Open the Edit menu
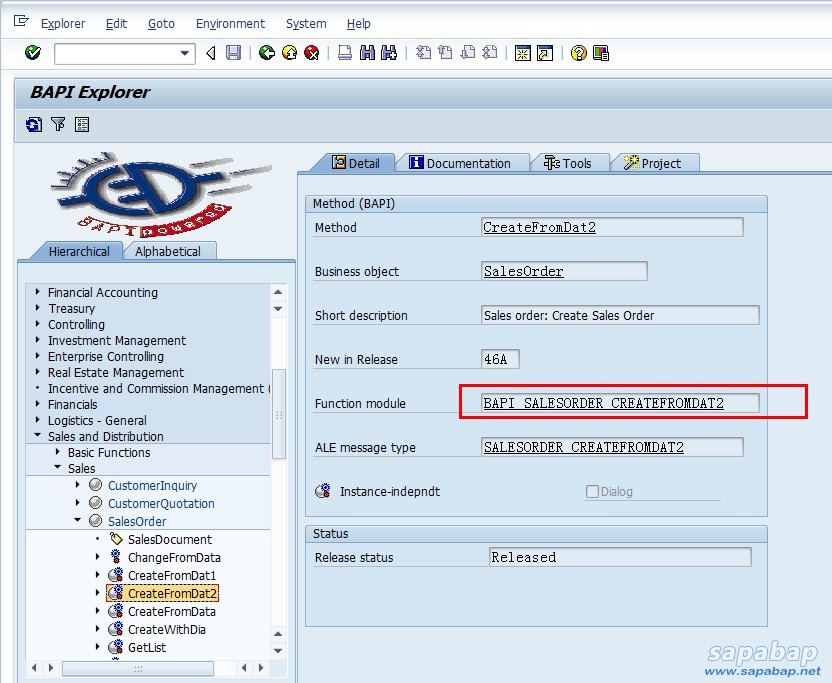Image resolution: width=832 pixels, height=683 pixels. (116, 24)
